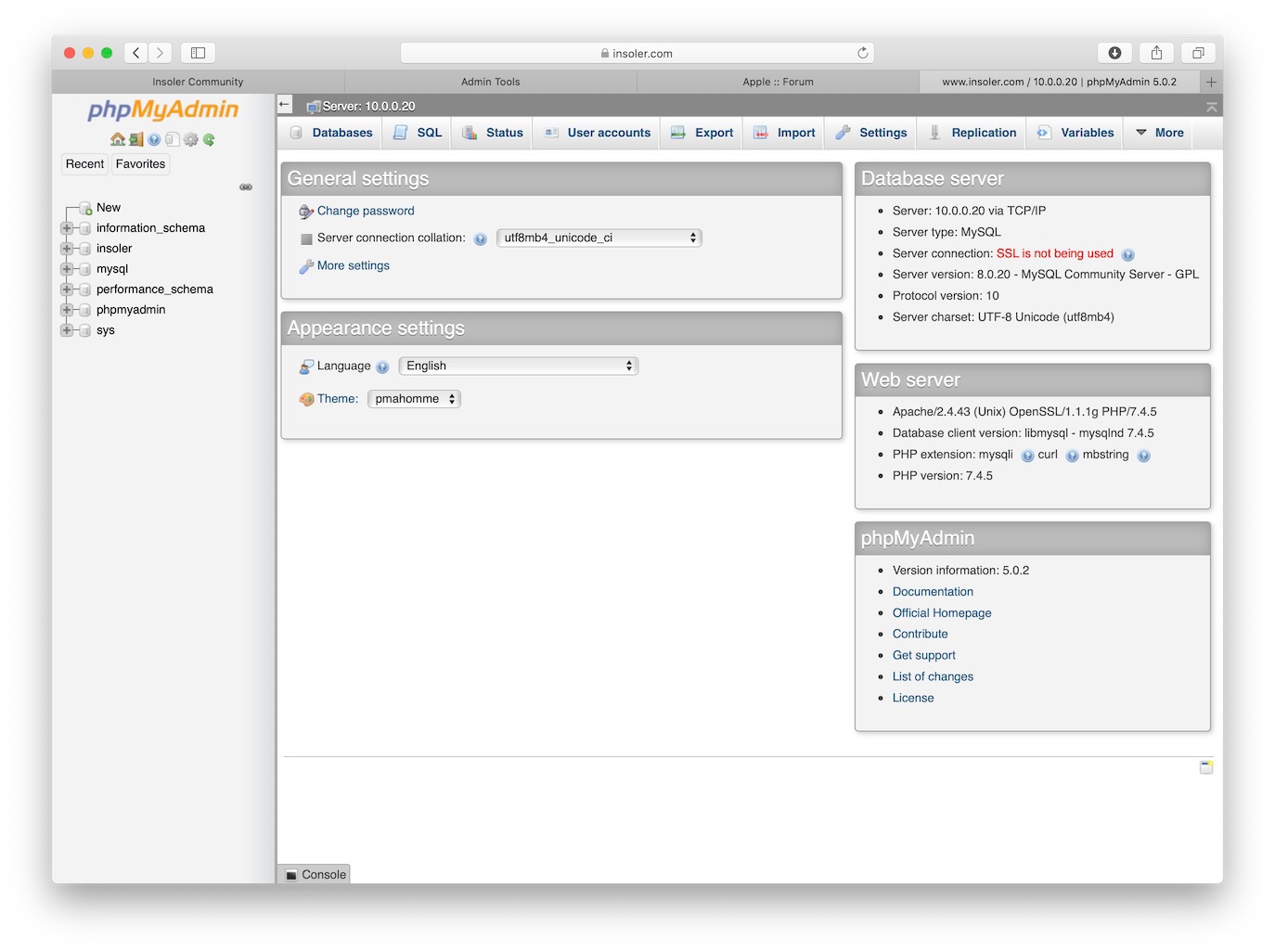Image resolution: width=1275 pixels, height=952 pixels.
Task: Click the collapse arrow icon left of Server
Action: [x=285, y=105]
